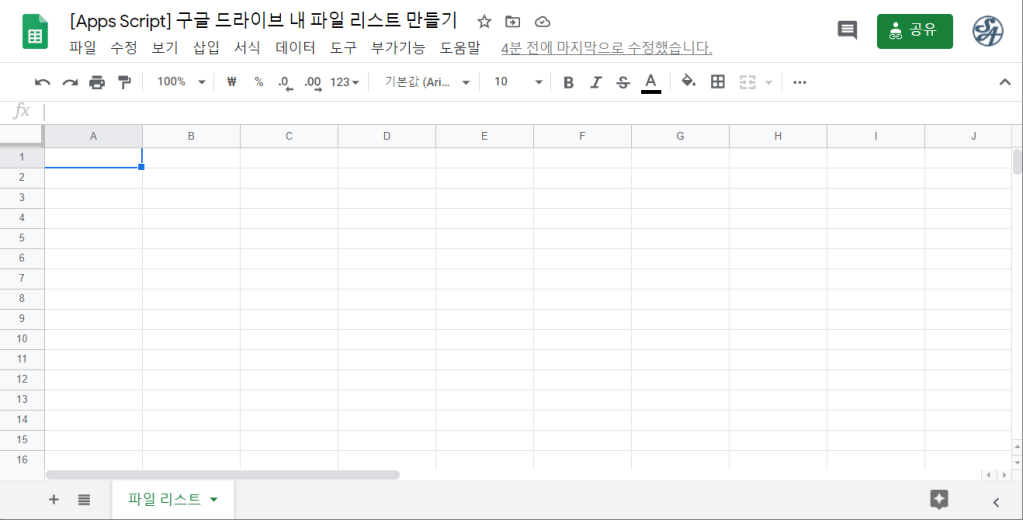The width and height of the screenshot is (1023, 520).
Task: Open the cell borders tool
Action: click(x=717, y=82)
